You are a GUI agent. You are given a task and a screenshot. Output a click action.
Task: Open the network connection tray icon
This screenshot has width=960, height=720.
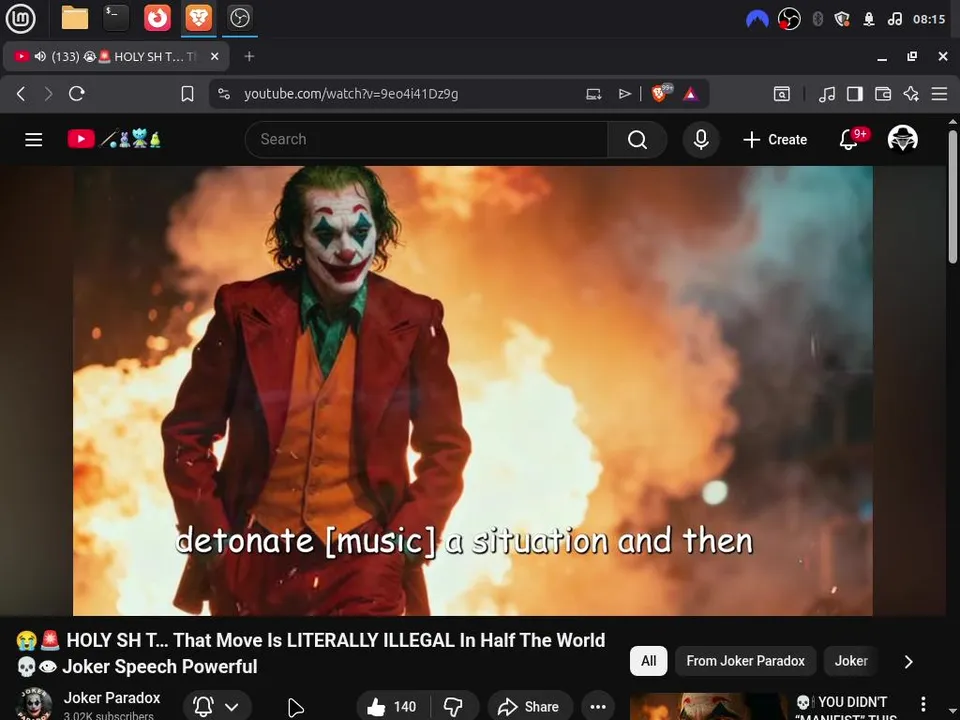(x=868, y=19)
